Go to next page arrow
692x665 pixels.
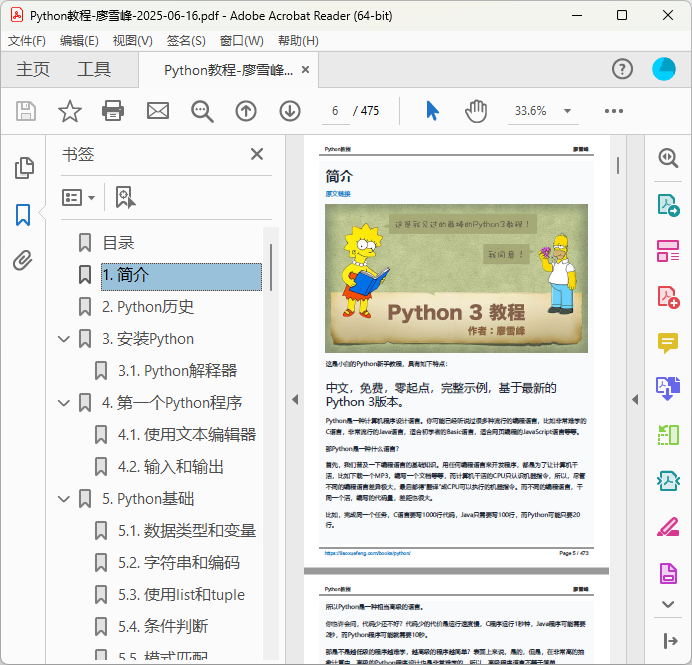(290, 111)
